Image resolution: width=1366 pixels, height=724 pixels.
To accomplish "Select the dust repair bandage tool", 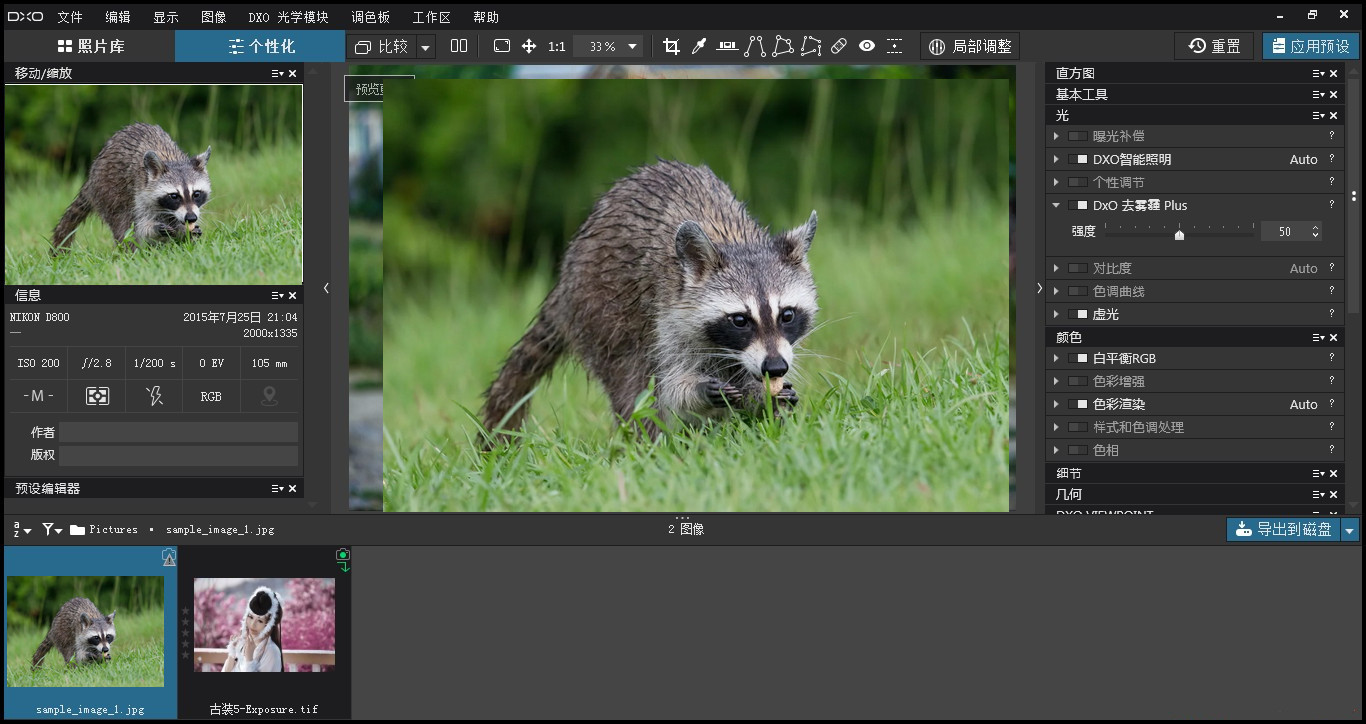I will click(839, 46).
